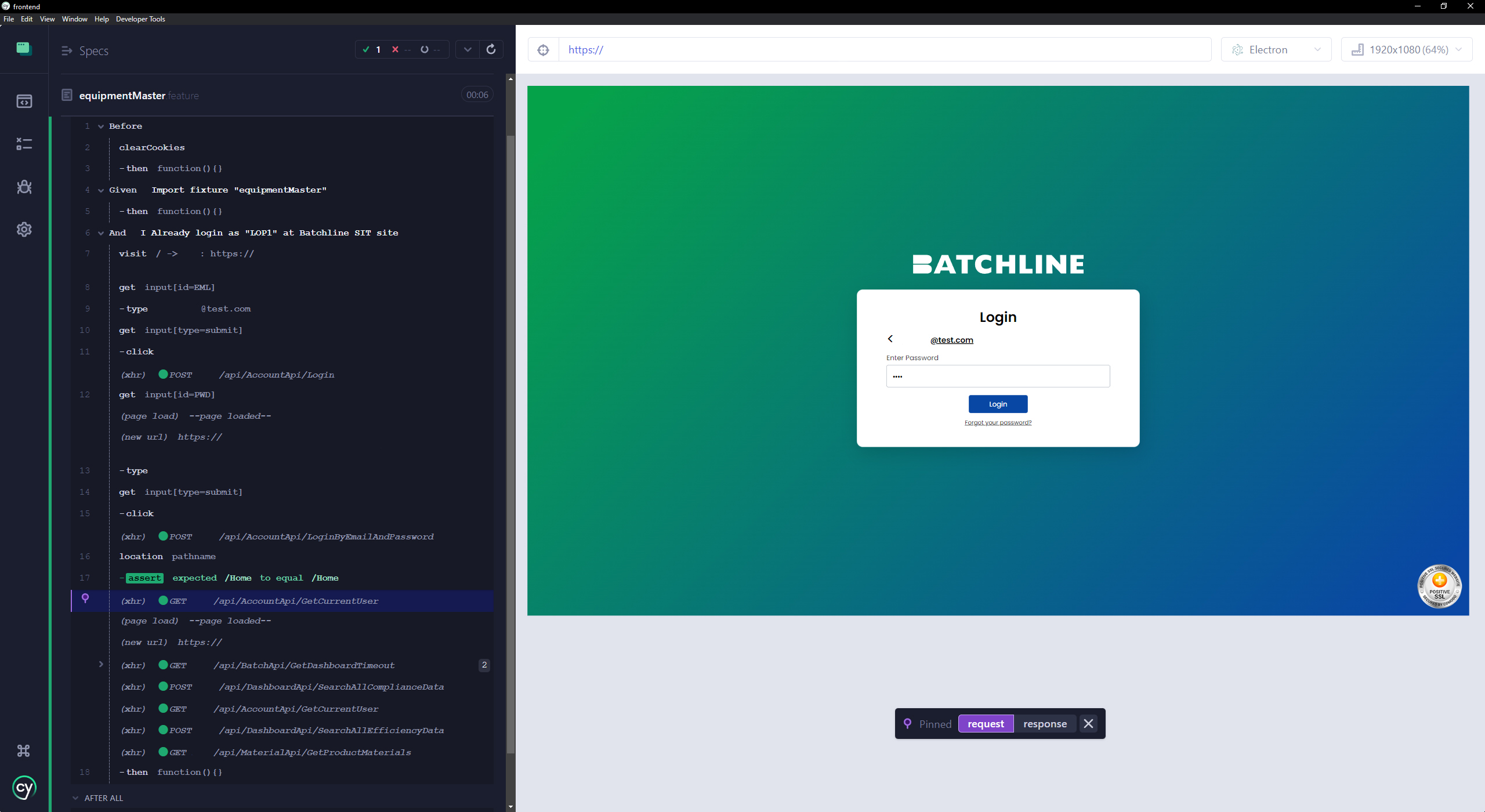
Task: Select the location pathname command
Action: (282, 557)
